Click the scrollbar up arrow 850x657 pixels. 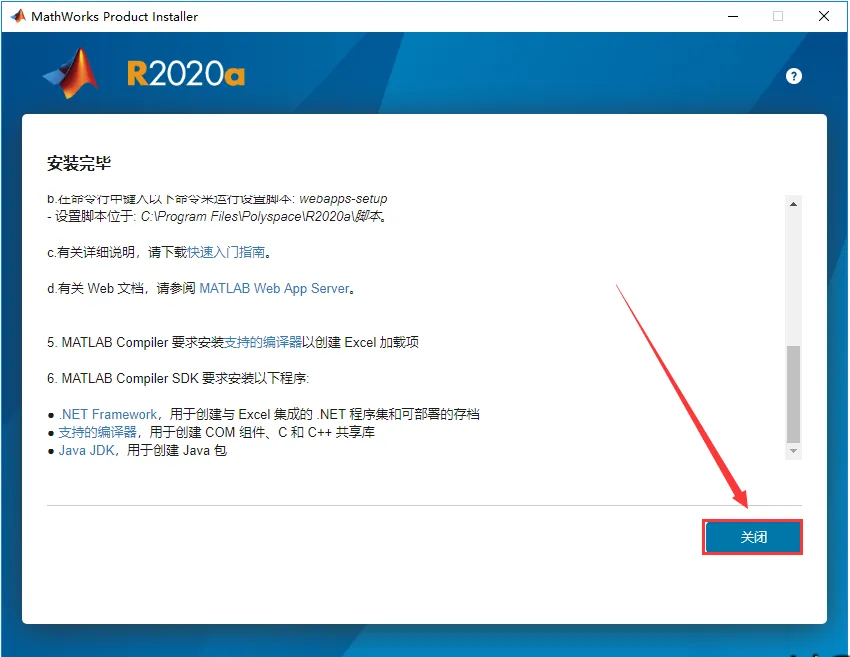(793, 204)
